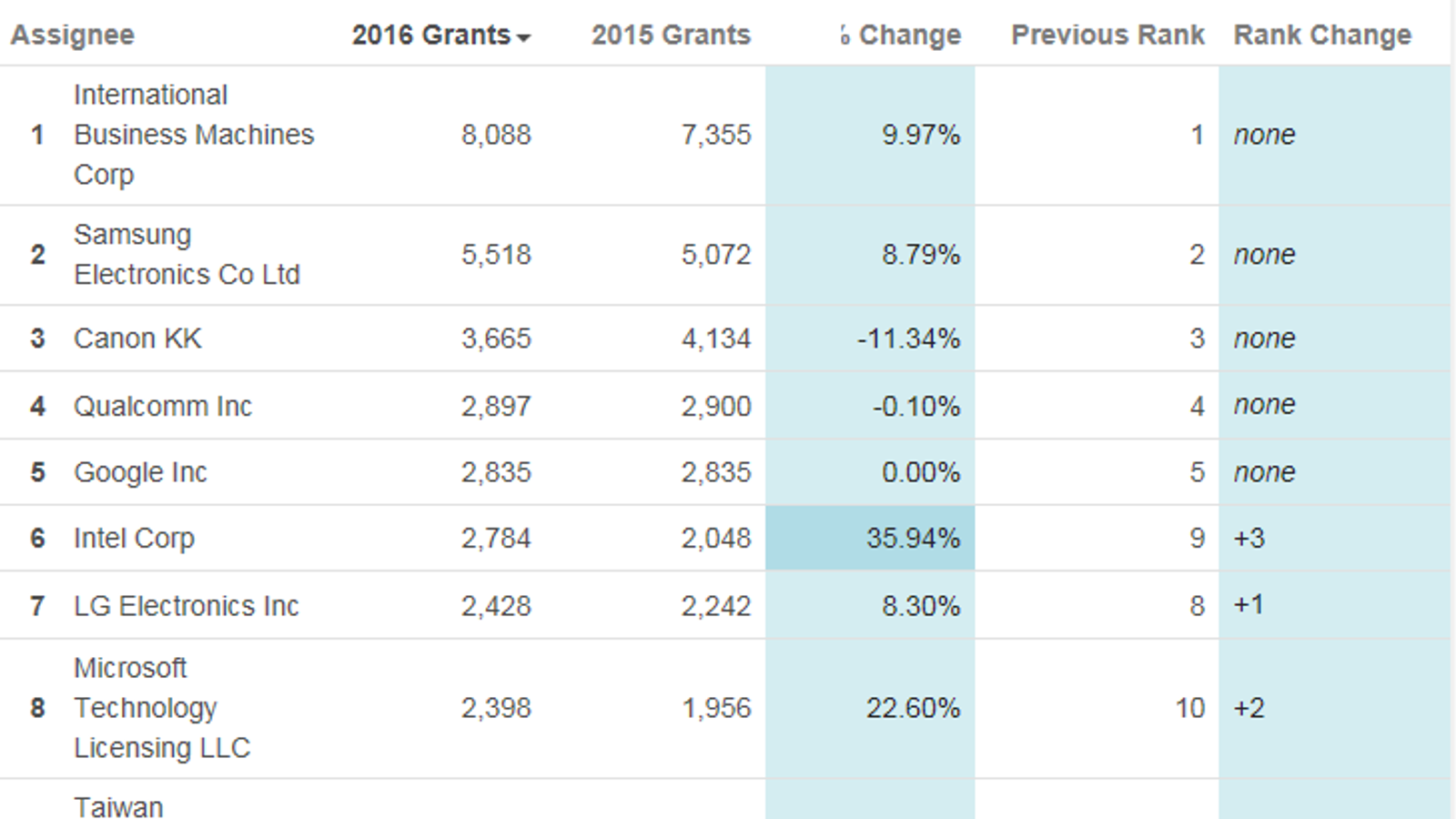Click Microsoft's 2016 grants value 2,398
The width and height of the screenshot is (1456, 819).
click(x=496, y=708)
